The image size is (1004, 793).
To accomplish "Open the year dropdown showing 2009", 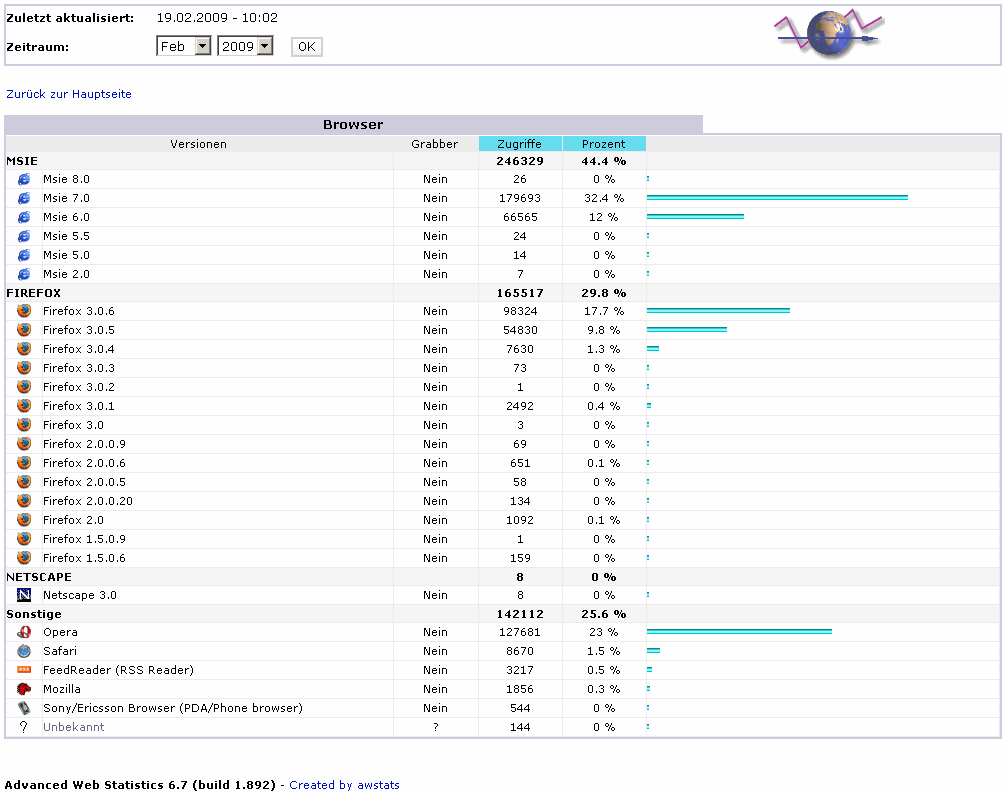I will pos(245,46).
